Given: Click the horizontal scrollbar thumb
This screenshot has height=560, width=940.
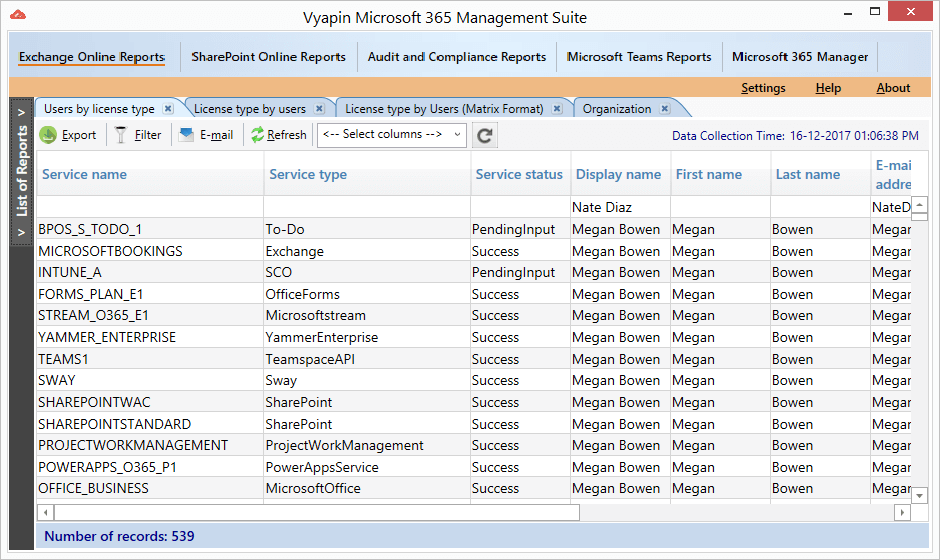Looking at the screenshot, I should 317,513.
